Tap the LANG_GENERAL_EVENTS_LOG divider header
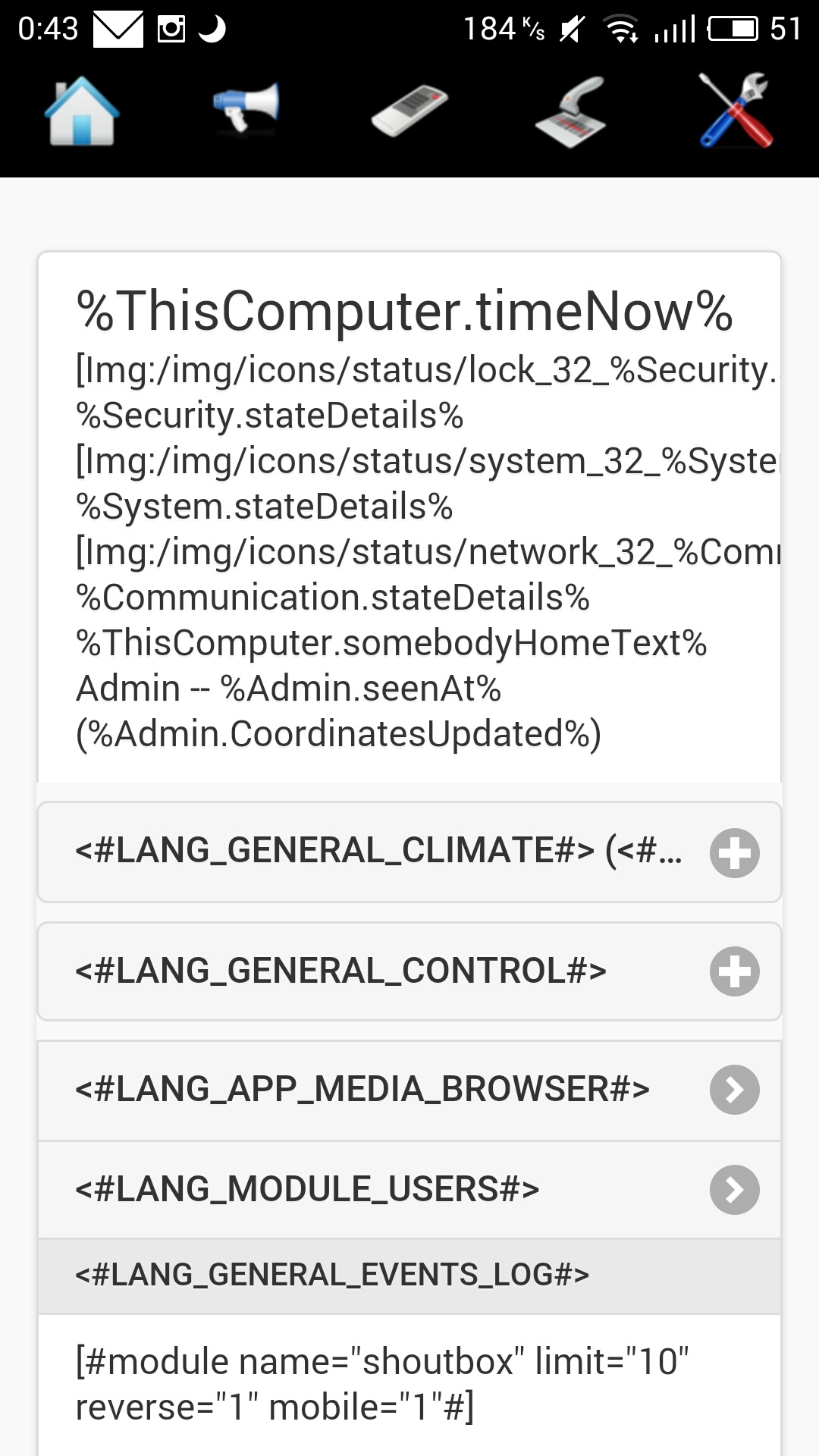 click(x=332, y=1275)
